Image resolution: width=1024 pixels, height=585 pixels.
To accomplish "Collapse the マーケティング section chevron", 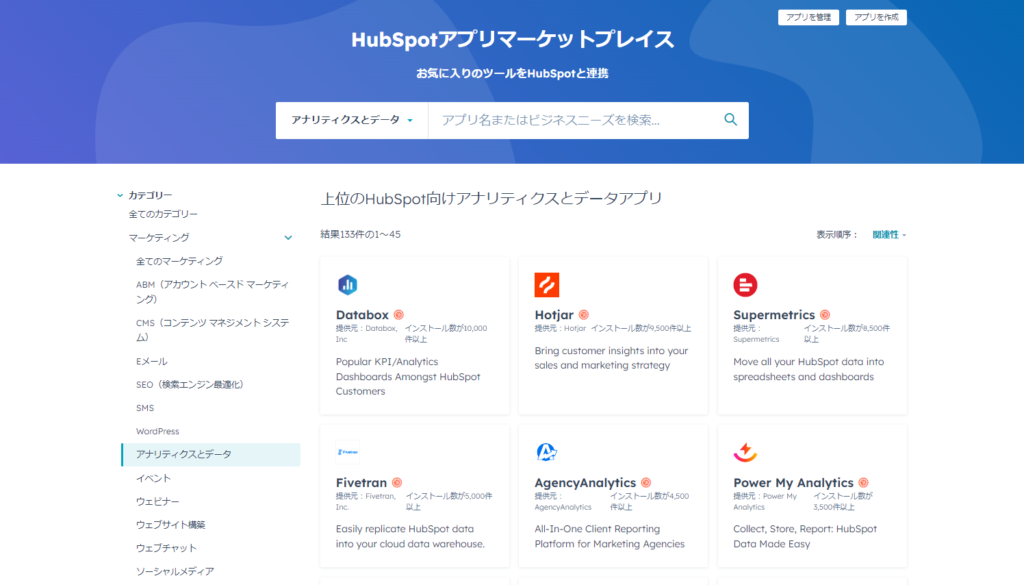I will point(288,238).
